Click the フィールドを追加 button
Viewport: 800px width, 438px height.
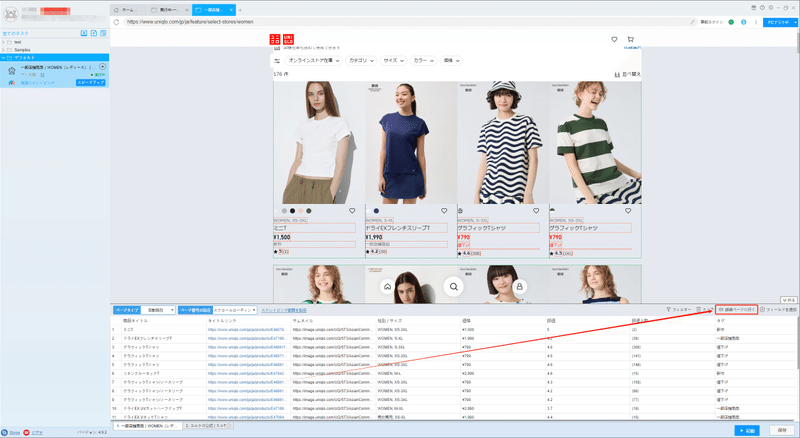[779, 309]
